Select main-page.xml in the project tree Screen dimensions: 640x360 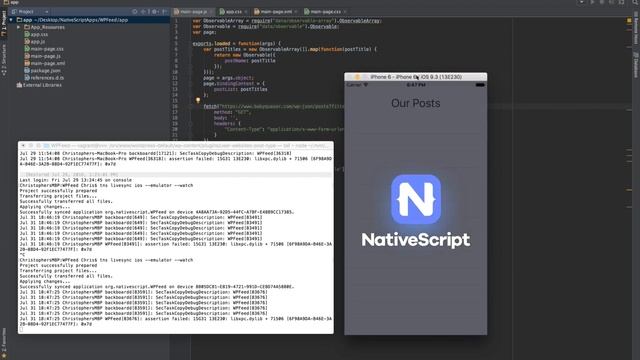(44, 63)
